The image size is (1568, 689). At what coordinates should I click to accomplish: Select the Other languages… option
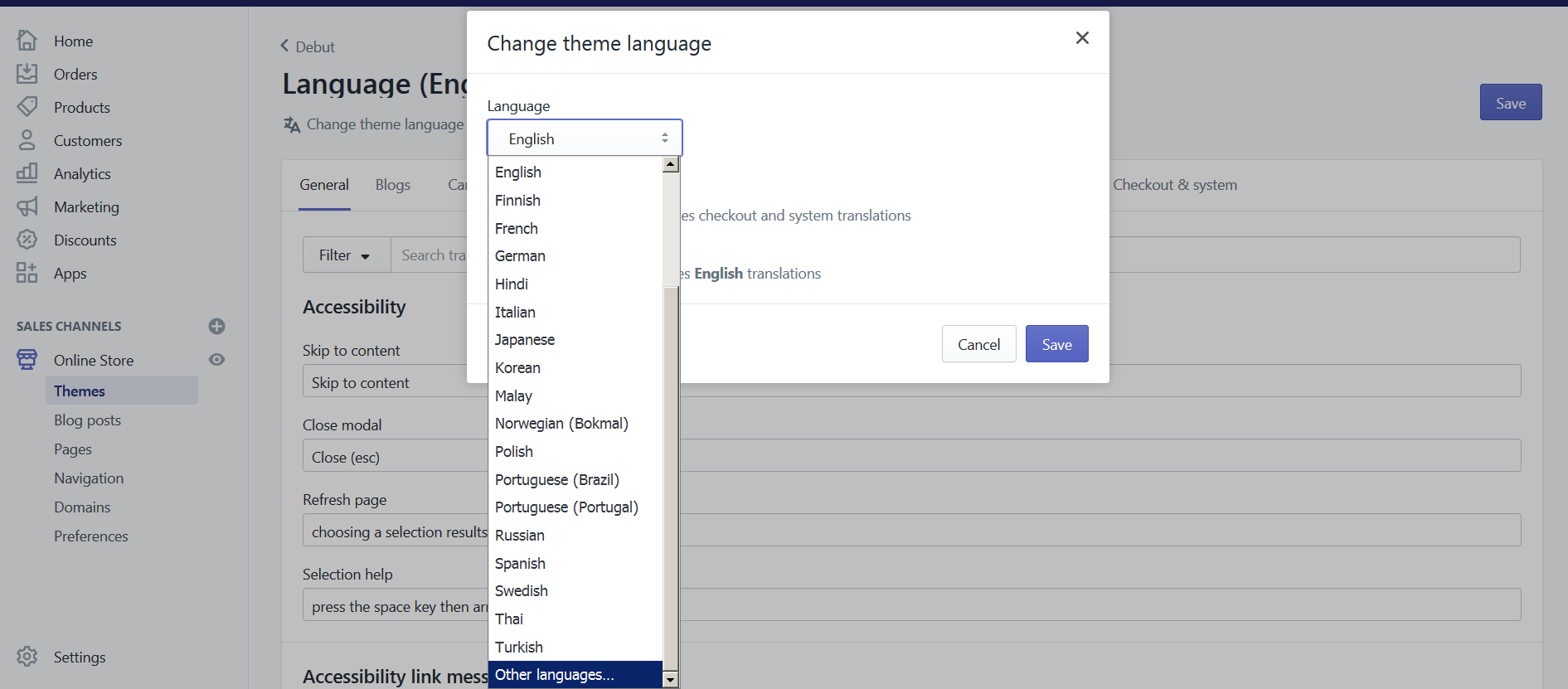[x=554, y=675]
